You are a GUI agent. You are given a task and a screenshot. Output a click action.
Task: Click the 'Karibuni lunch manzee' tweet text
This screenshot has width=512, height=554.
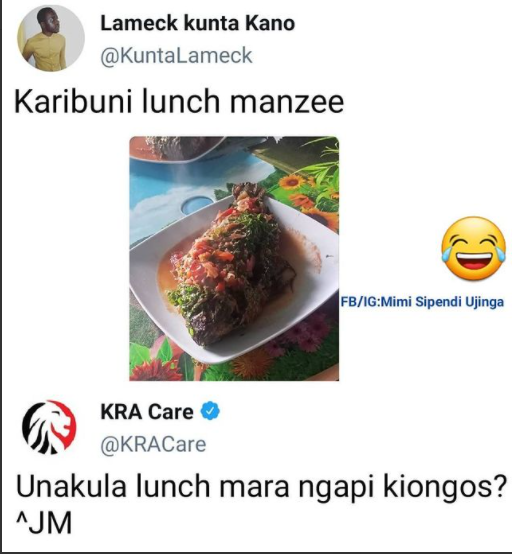pyautogui.click(x=179, y=102)
